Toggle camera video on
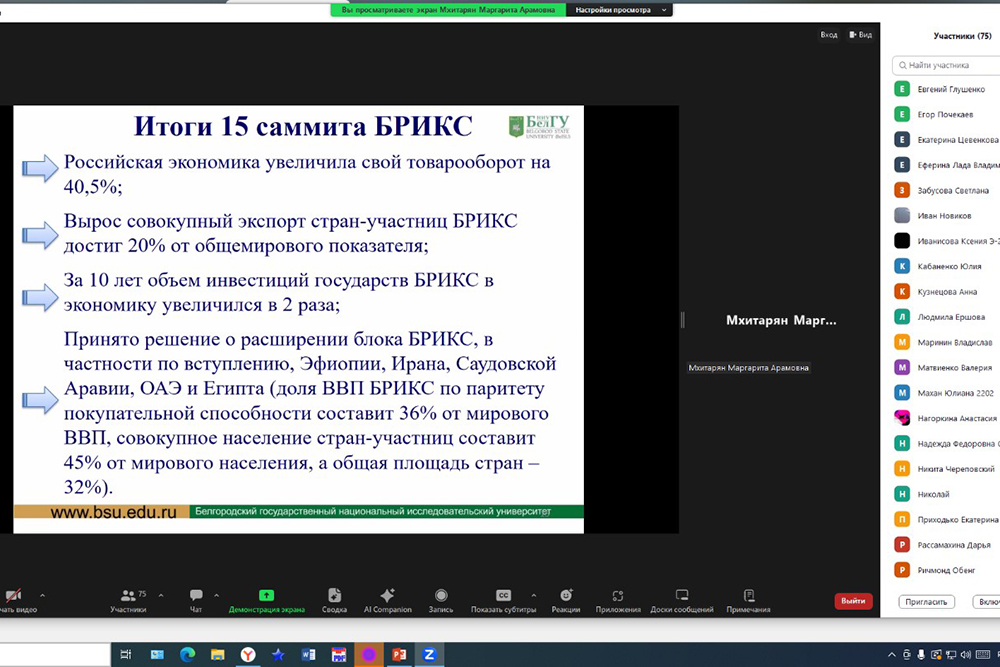Viewport: 1000px width, 667px height. pyautogui.click(x=12, y=596)
